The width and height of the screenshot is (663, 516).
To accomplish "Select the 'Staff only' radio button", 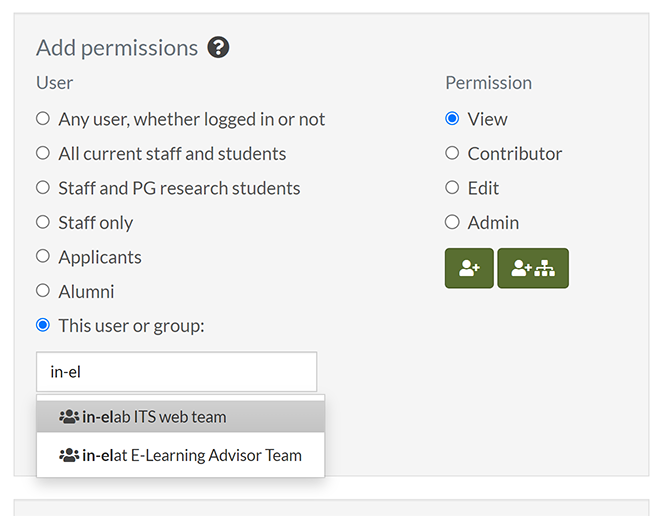I will (43, 222).
